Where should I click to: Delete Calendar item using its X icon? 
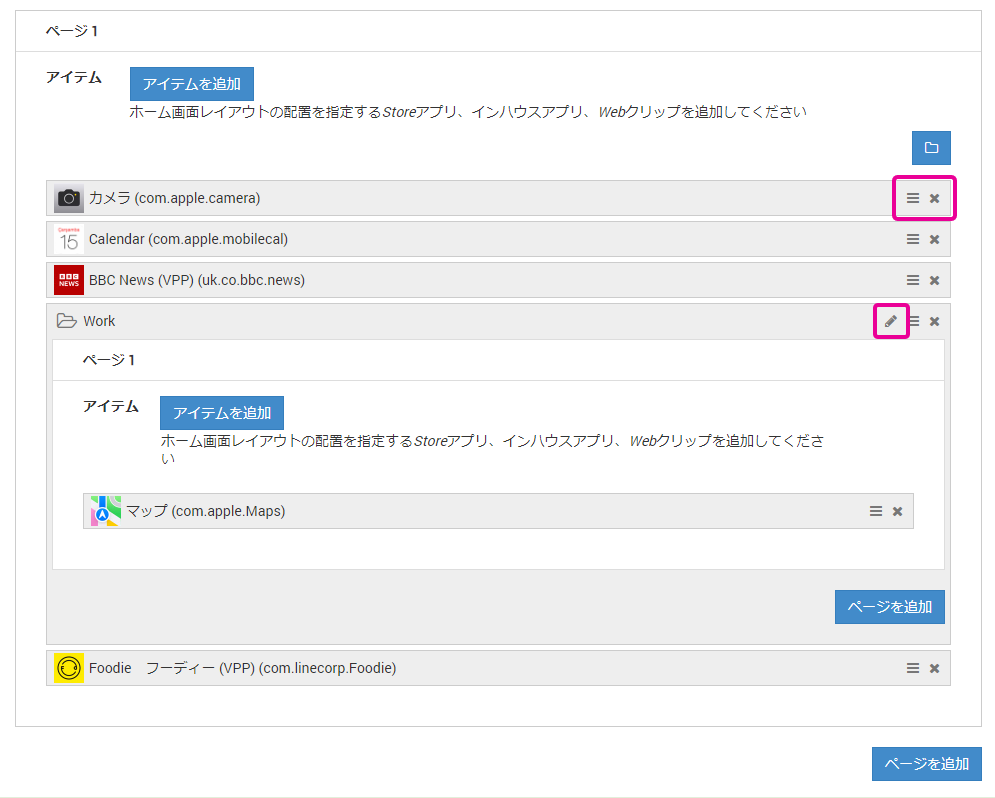click(x=935, y=239)
